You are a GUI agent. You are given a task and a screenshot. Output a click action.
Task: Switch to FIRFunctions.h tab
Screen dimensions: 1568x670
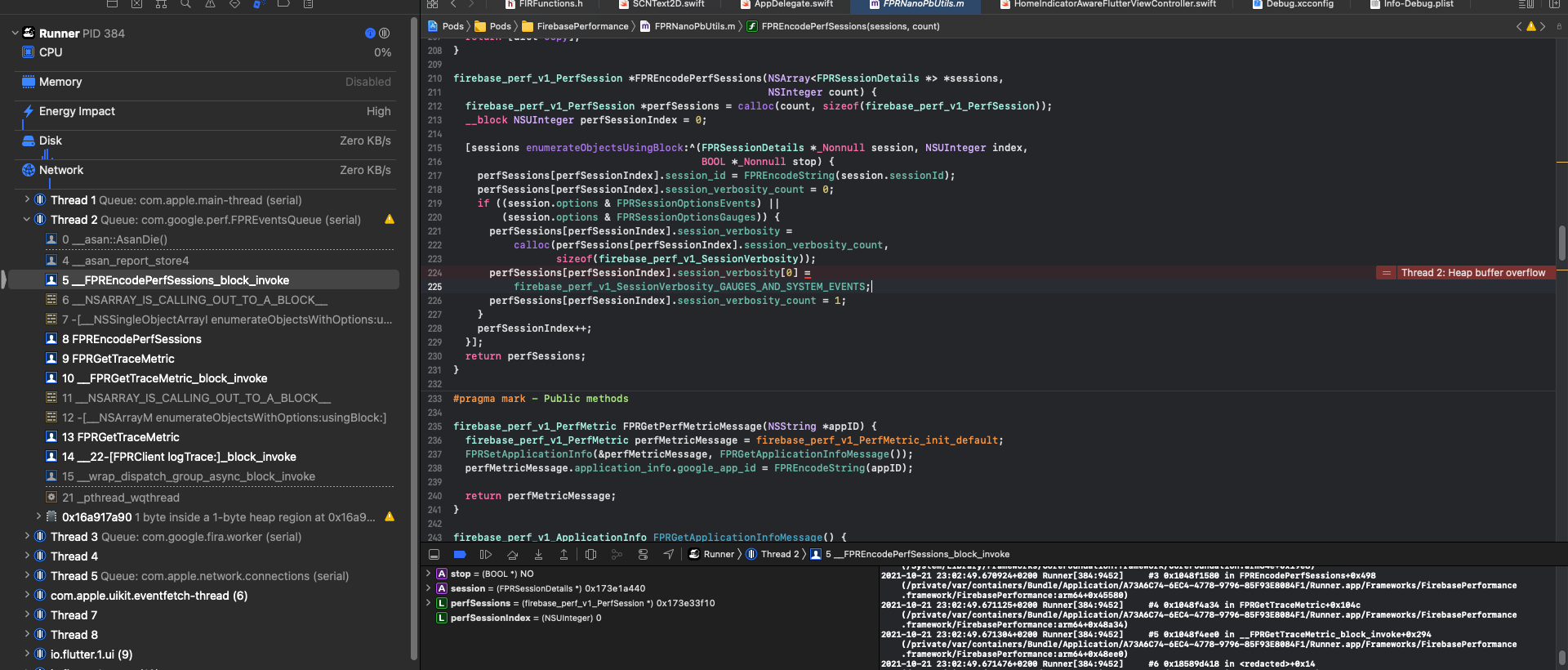point(545,4)
